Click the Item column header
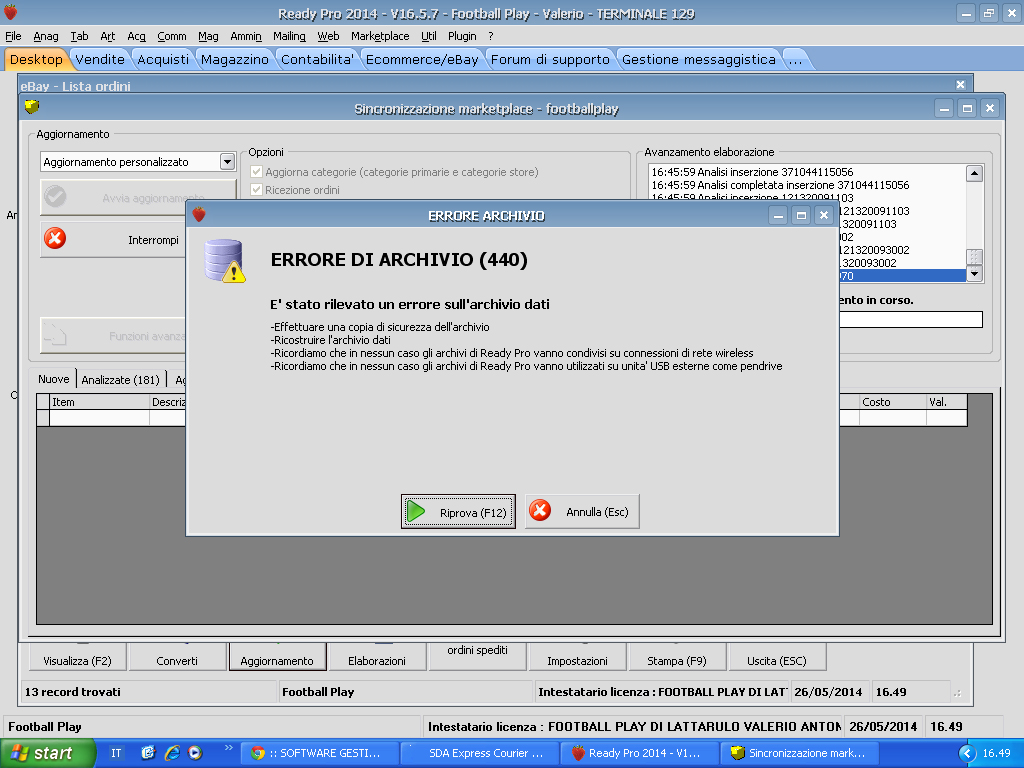This screenshot has height=768, width=1024. tap(99, 402)
